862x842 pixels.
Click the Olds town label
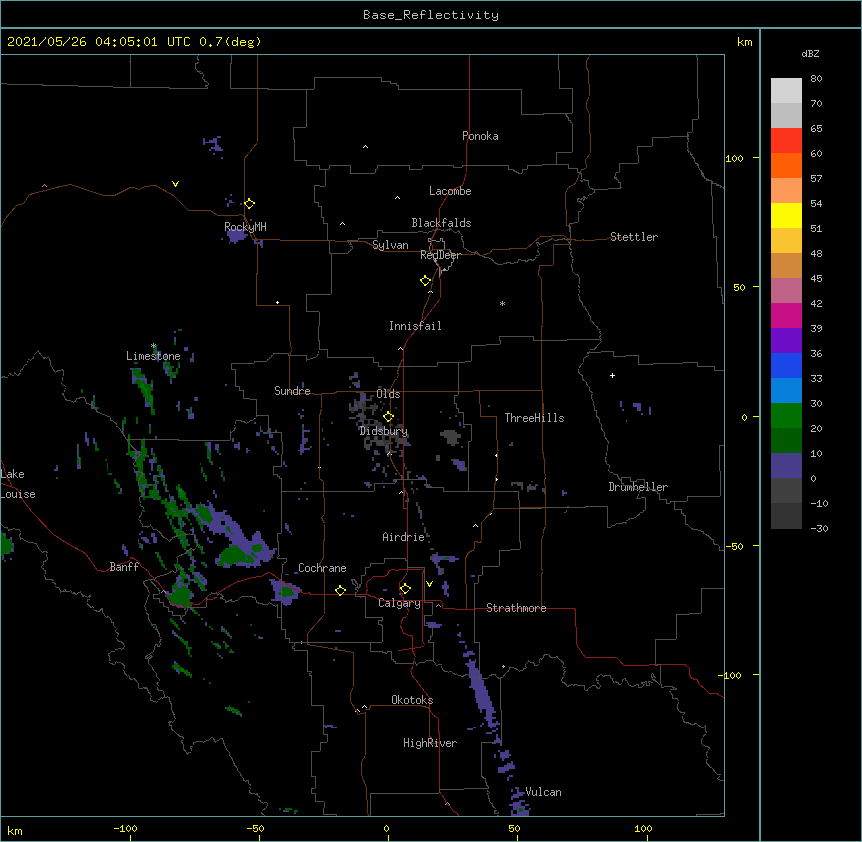point(388,394)
